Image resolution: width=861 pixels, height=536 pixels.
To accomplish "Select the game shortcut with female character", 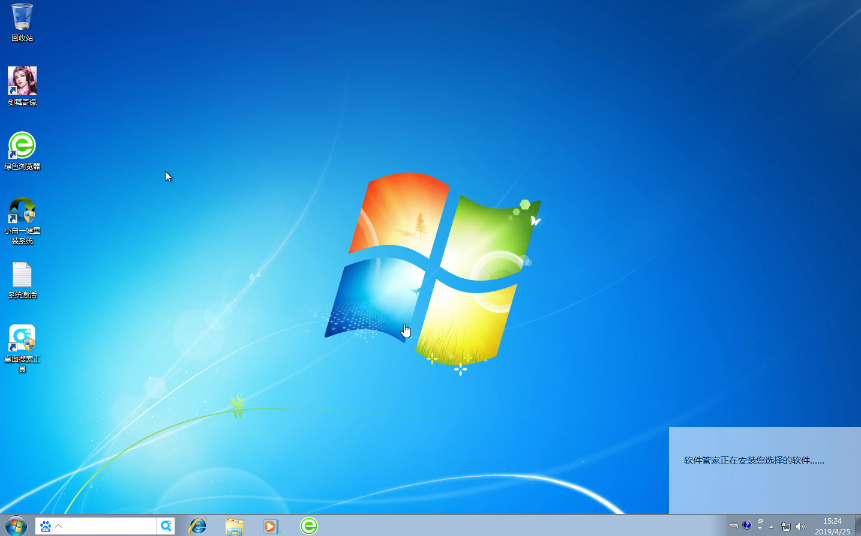I will coord(22,86).
